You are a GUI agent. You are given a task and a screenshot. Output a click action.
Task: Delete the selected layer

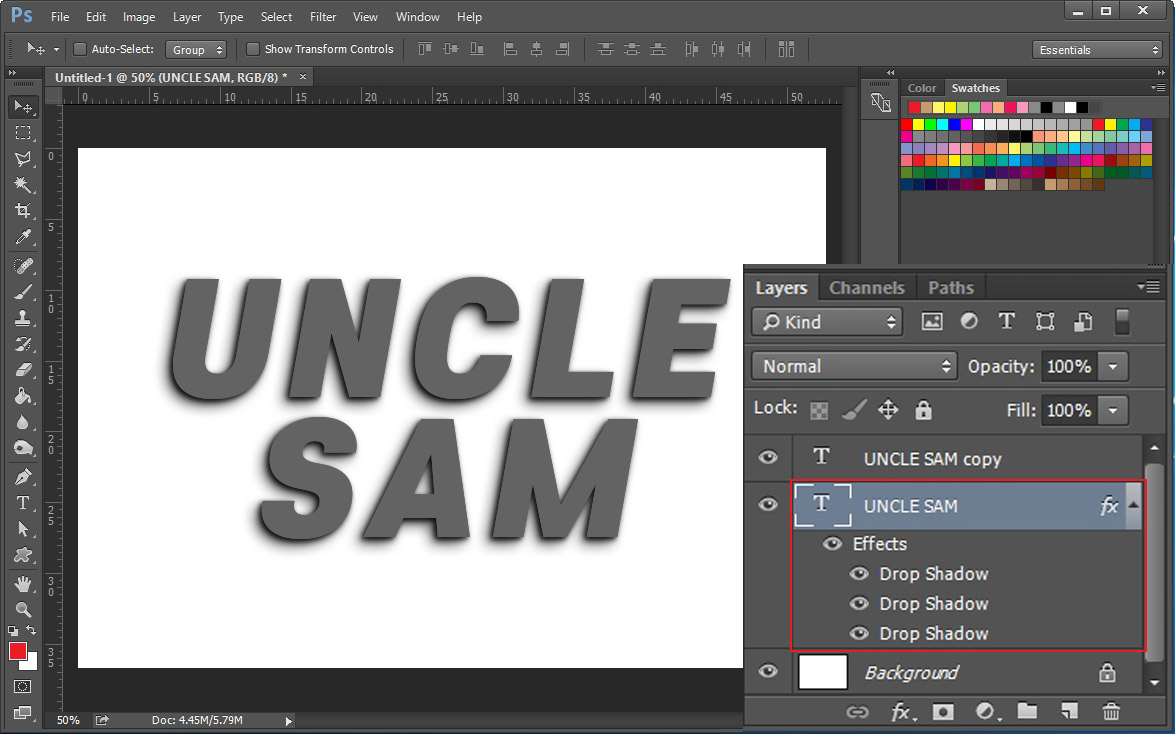pos(1111,711)
